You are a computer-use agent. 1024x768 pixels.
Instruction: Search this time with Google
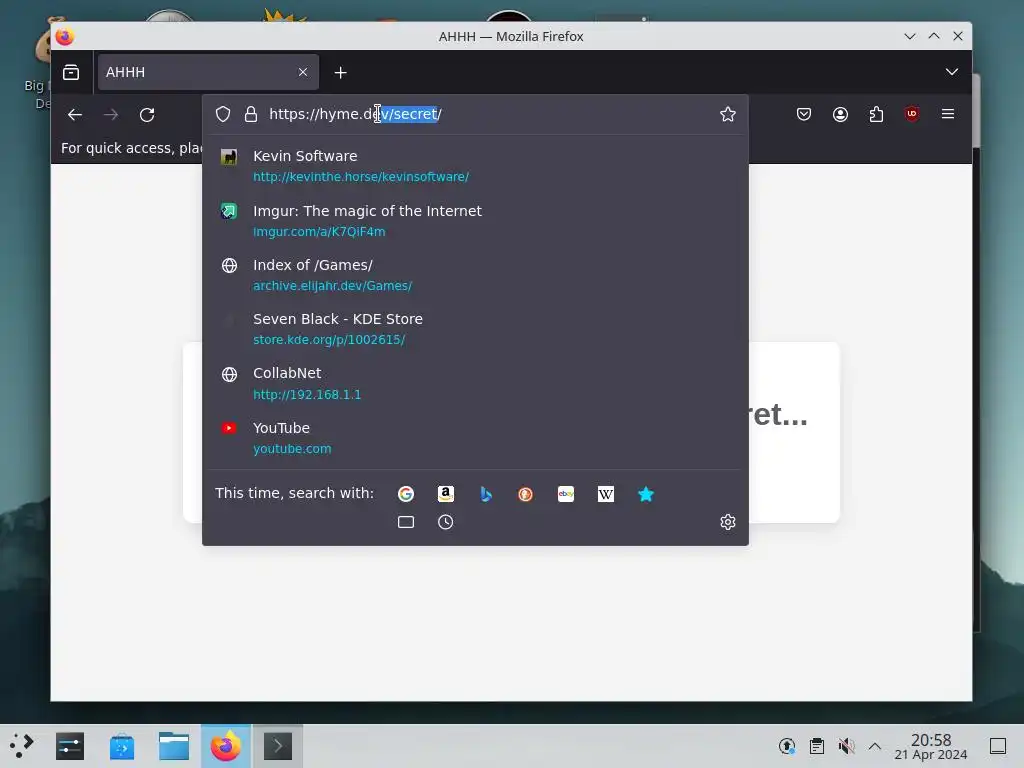[406, 494]
